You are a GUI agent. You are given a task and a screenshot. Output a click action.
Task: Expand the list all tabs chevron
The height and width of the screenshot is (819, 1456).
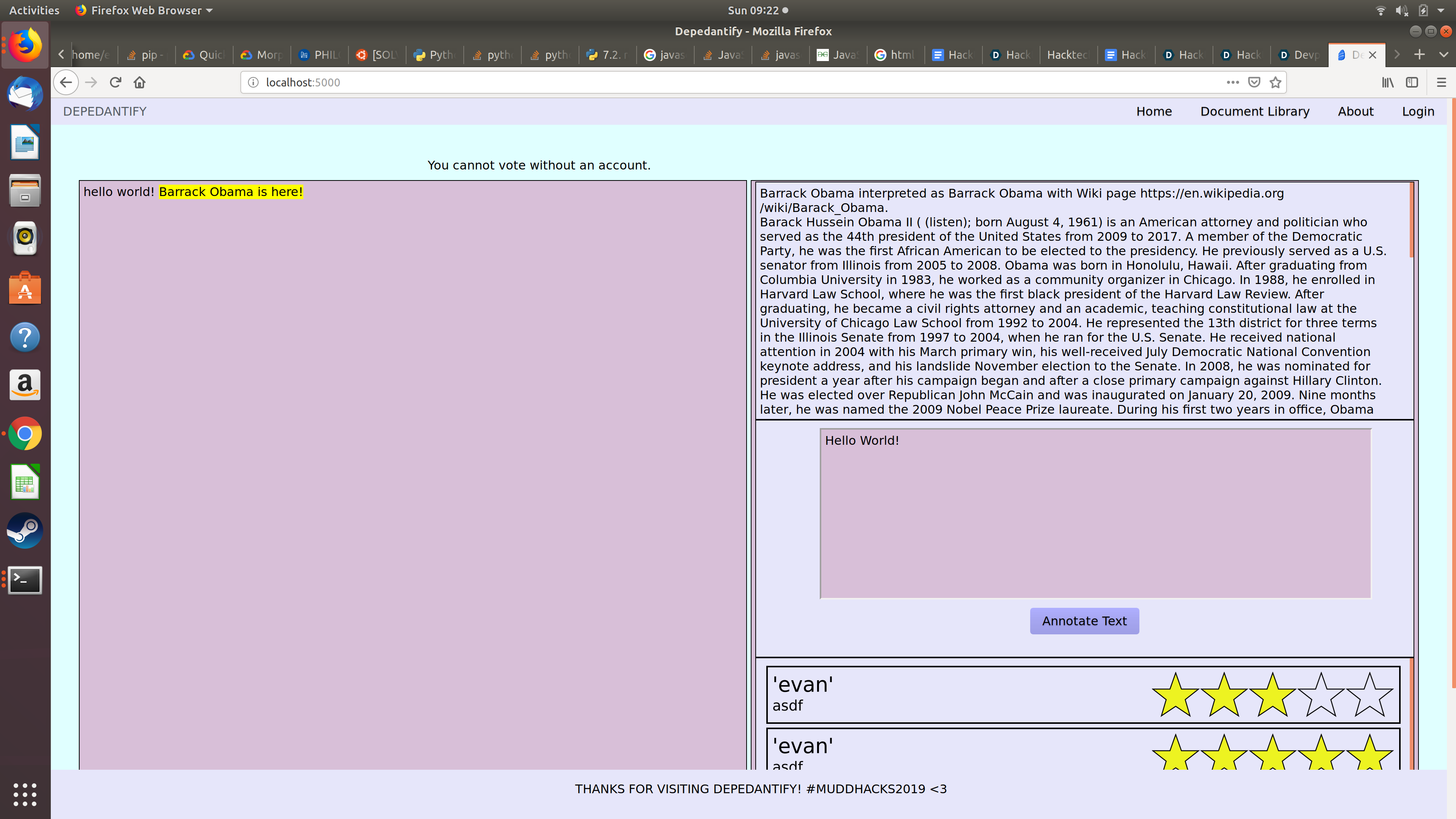pyautogui.click(x=1443, y=54)
